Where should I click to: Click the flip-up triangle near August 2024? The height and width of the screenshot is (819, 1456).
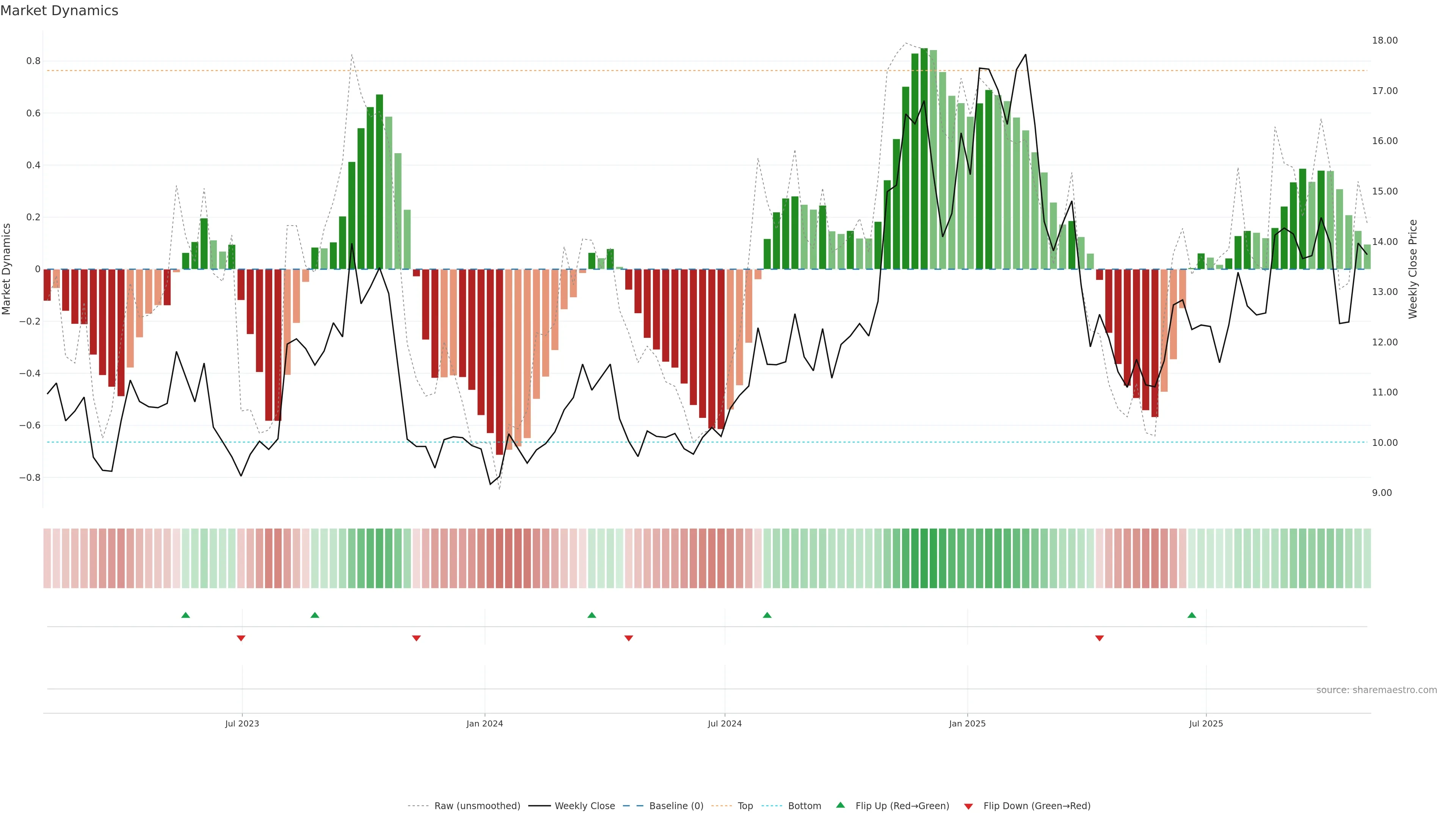(767, 615)
